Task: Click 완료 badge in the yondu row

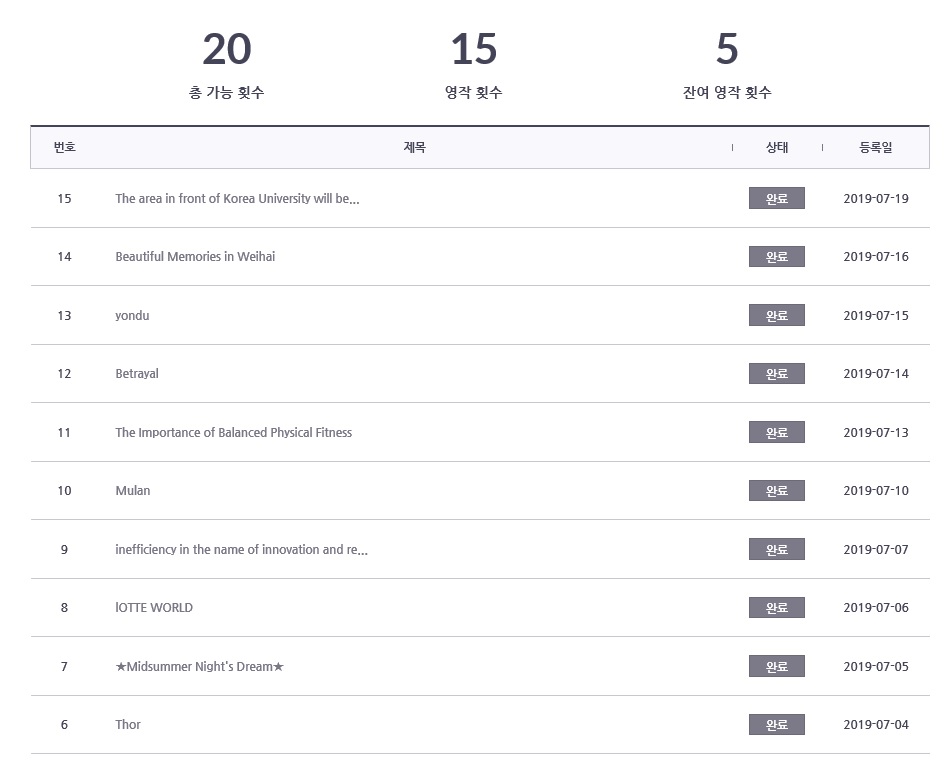Action: coord(776,315)
